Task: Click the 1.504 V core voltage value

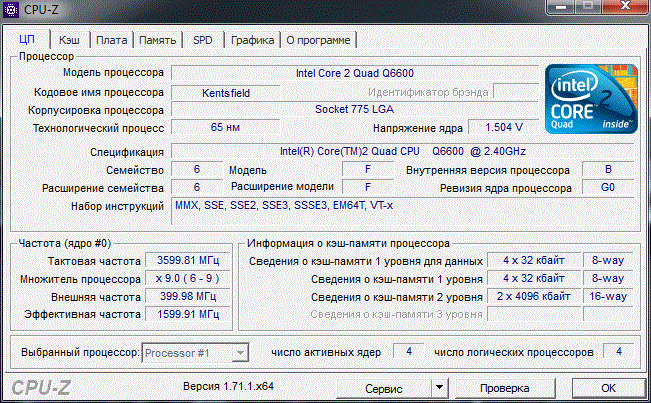Action: 504,127
